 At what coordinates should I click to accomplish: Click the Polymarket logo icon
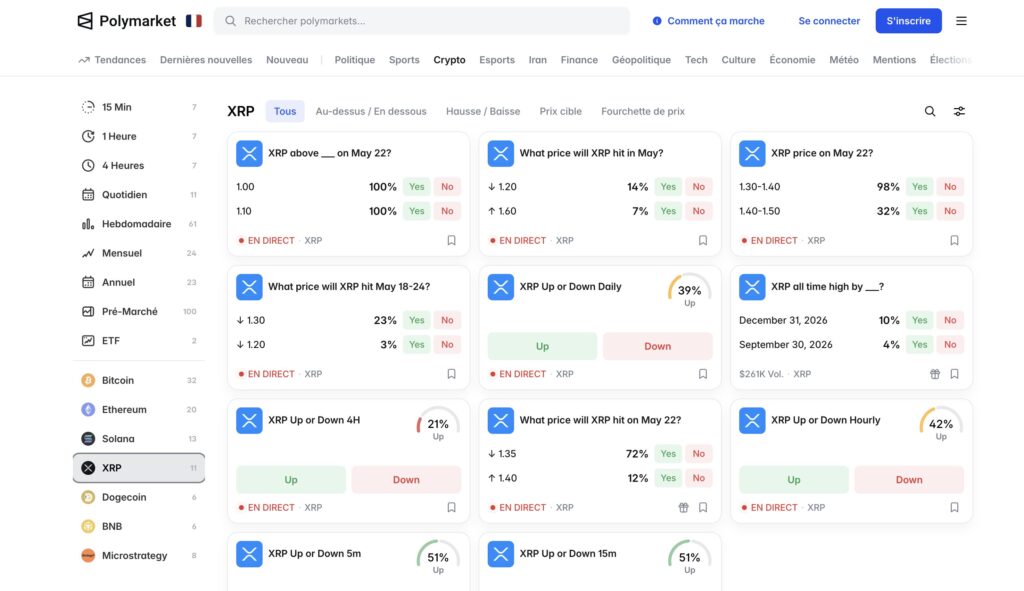(85, 21)
